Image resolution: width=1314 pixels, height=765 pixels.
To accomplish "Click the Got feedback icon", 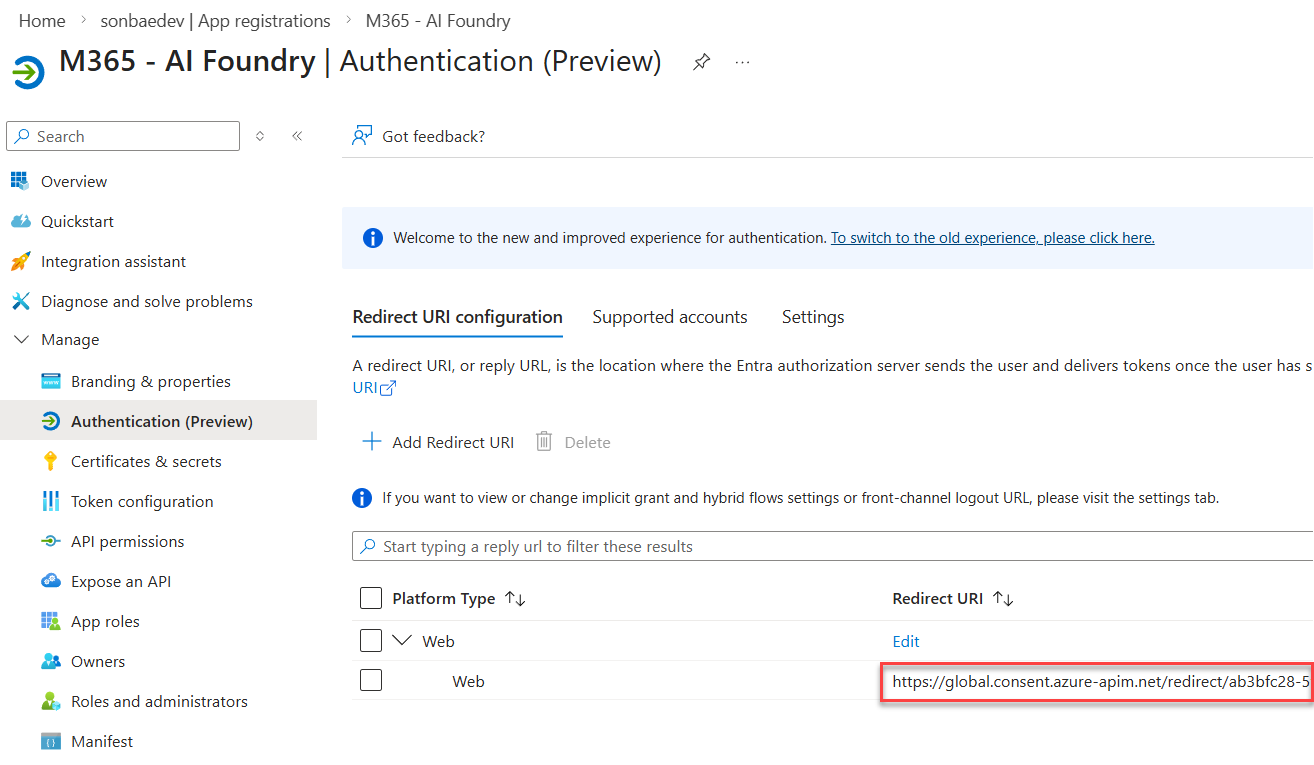I will (362, 136).
